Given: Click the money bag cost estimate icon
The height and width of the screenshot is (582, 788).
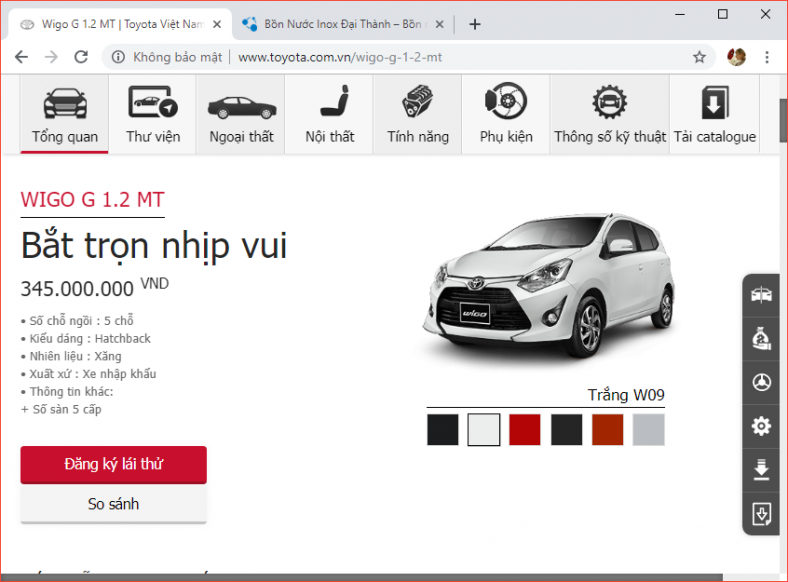Looking at the screenshot, I should point(761,339).
